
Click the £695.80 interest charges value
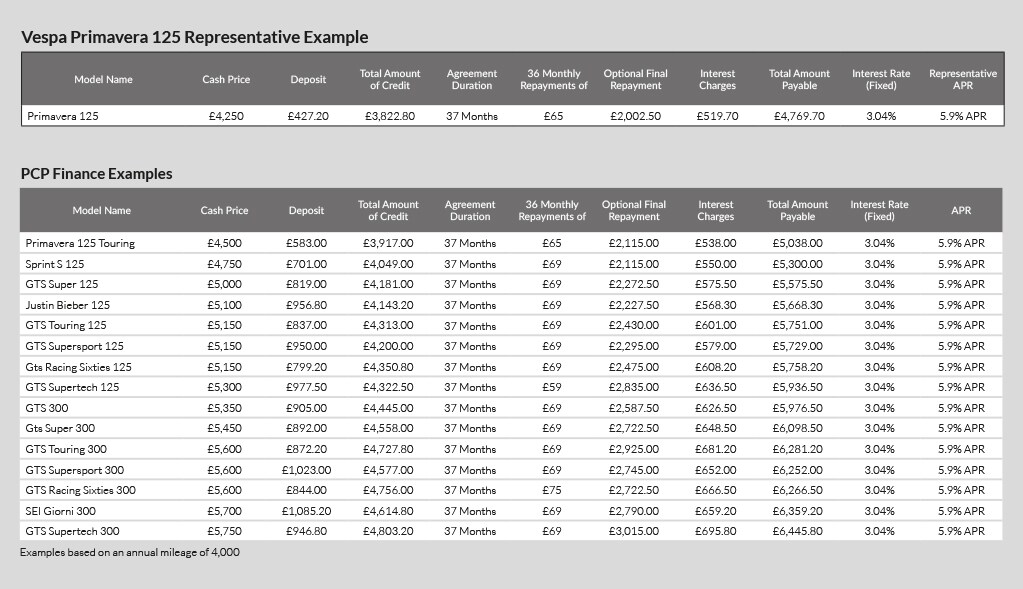(x=715, y=531)
